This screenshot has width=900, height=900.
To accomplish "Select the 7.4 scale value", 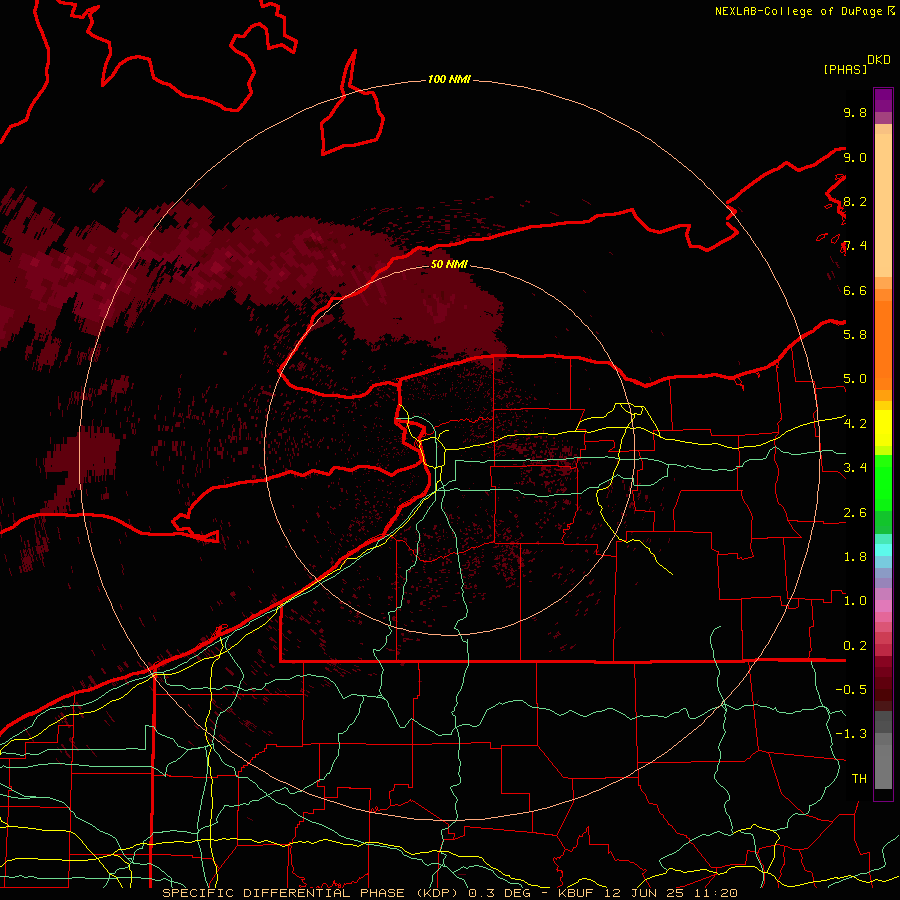I will point(855,246).
